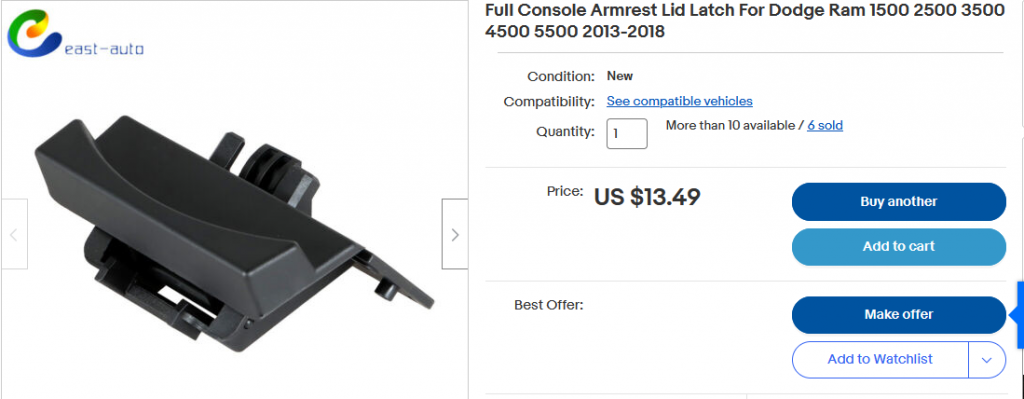
Task: Click the Best Offer label
Action: tap(548, 305)
